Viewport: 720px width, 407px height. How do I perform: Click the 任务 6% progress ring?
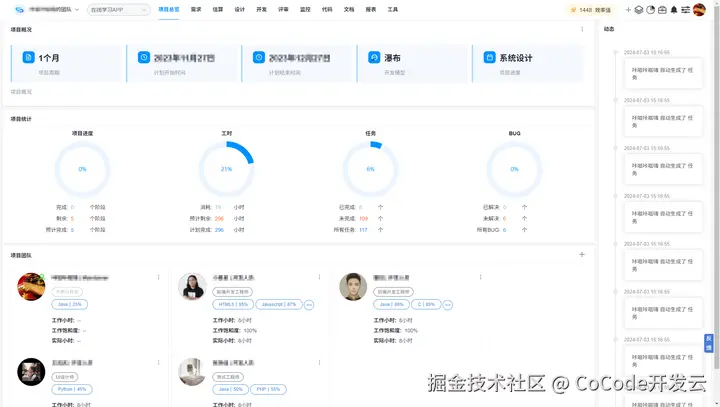coord(371,169)
